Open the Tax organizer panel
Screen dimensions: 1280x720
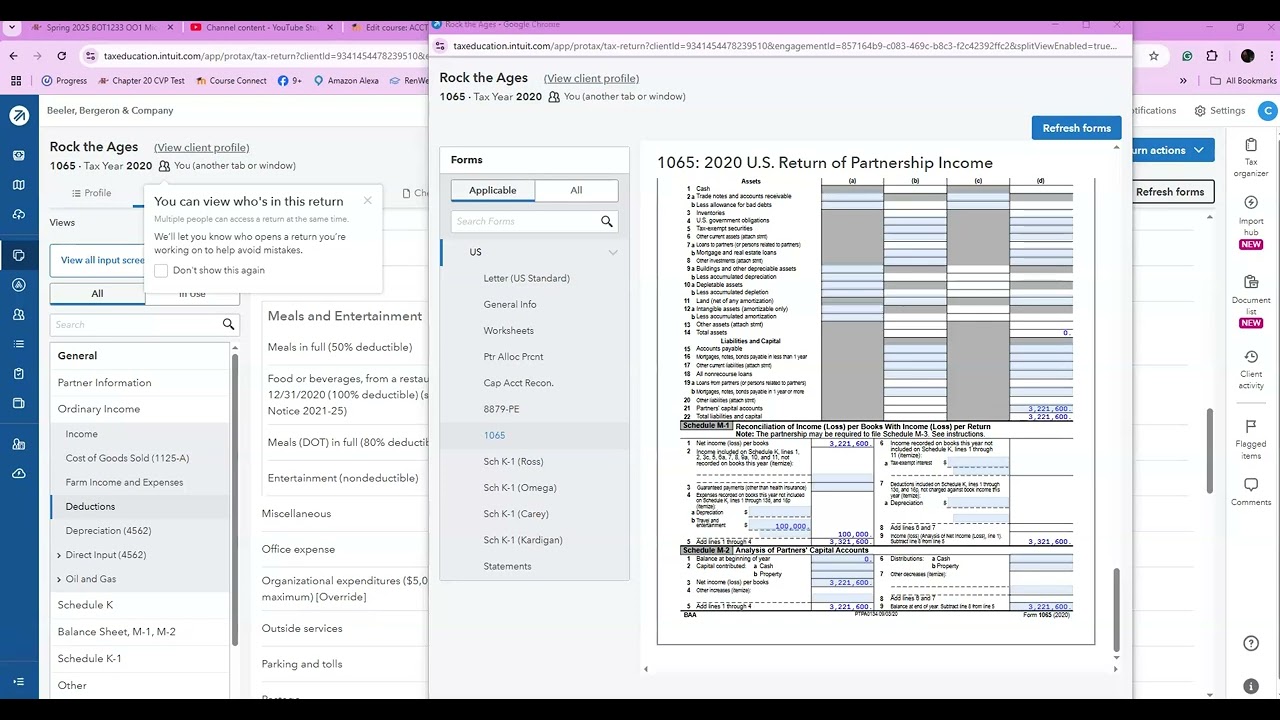(x=1251, y=158)
